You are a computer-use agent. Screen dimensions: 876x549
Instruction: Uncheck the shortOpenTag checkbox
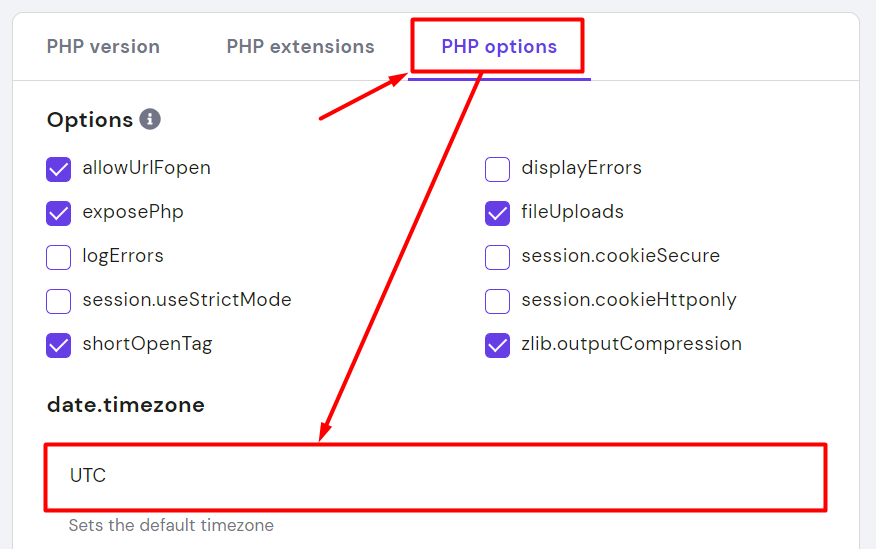click(59, 345)
